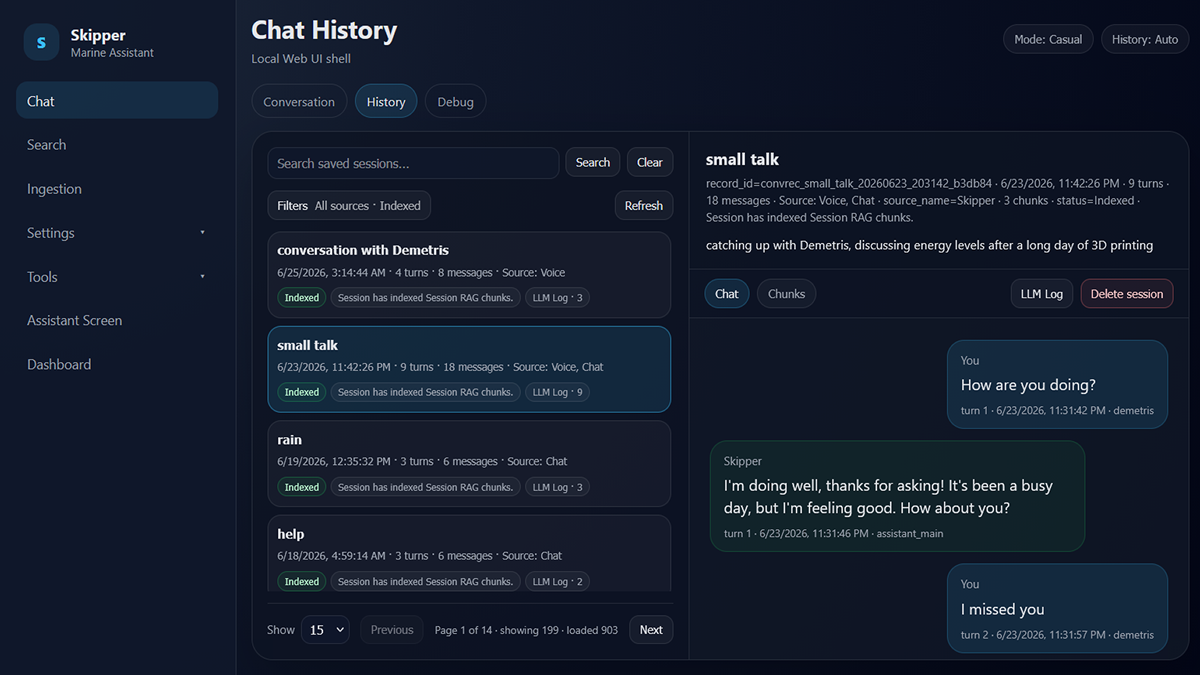This screenshot has height=675, width=1200.
Task: Go to the Next page of sessions
Action: 651,630
